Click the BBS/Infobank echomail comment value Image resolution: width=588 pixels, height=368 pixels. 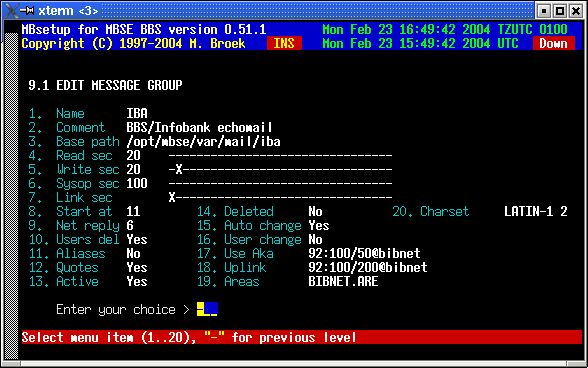[199, 128]
